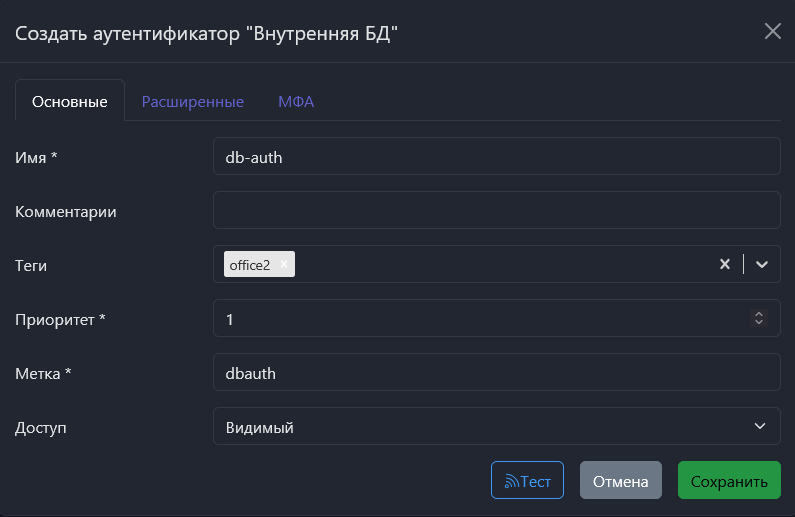
Task: Expand the Теги dropdown chevron
Action: point(762,264)
